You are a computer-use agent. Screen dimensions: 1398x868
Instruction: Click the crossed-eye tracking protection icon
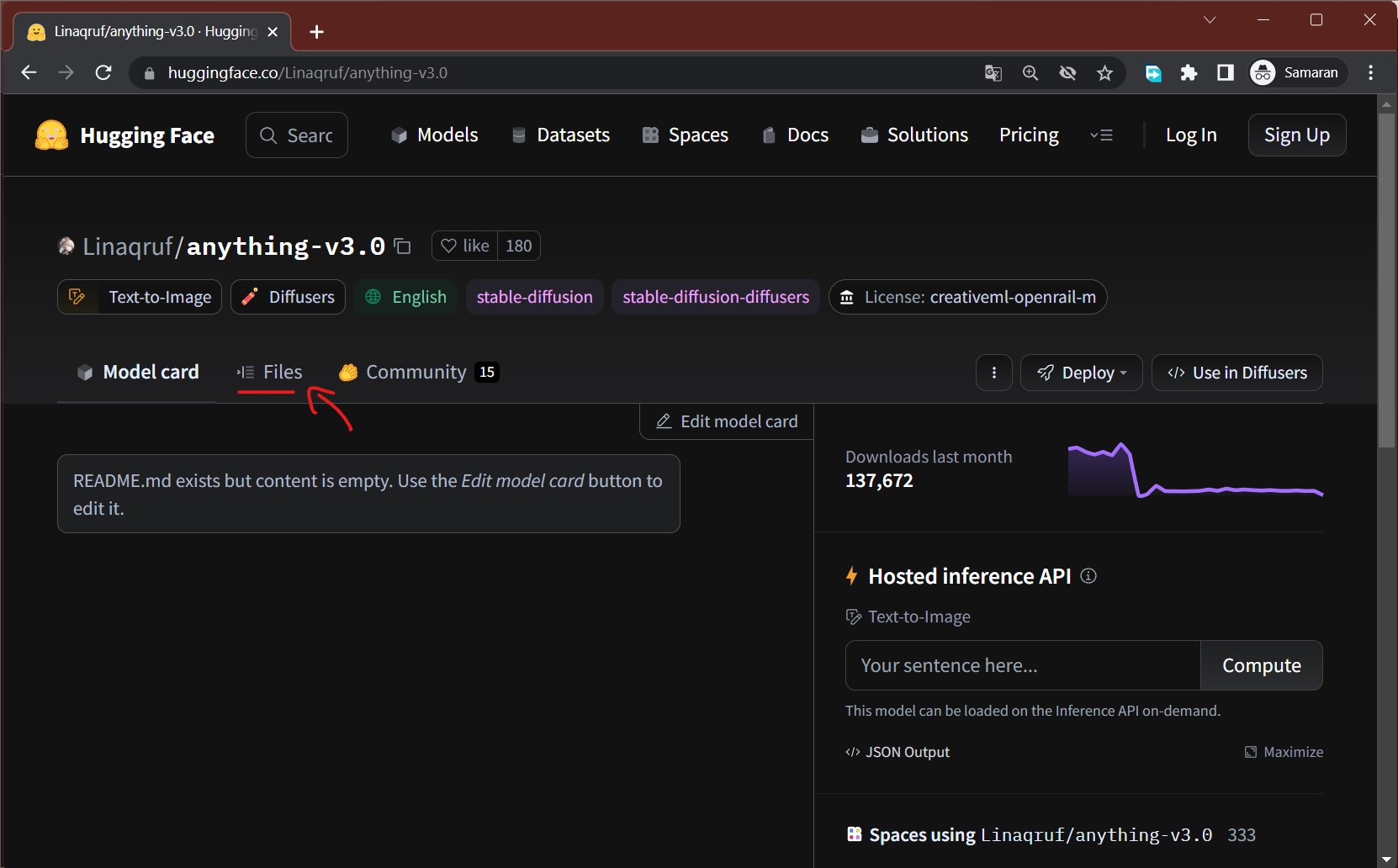1067,73
